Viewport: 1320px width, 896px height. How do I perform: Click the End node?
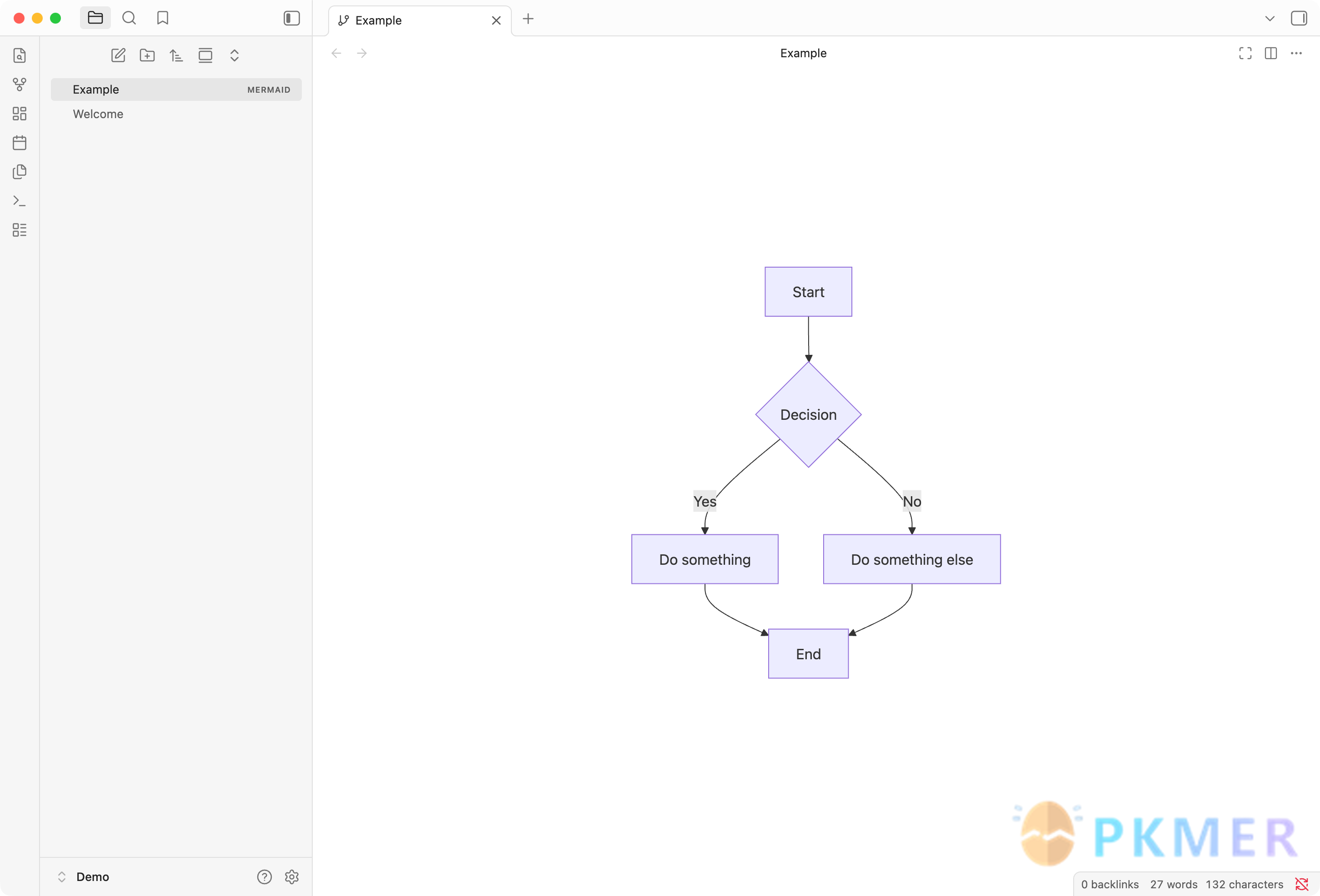click(x=808, y=653)
